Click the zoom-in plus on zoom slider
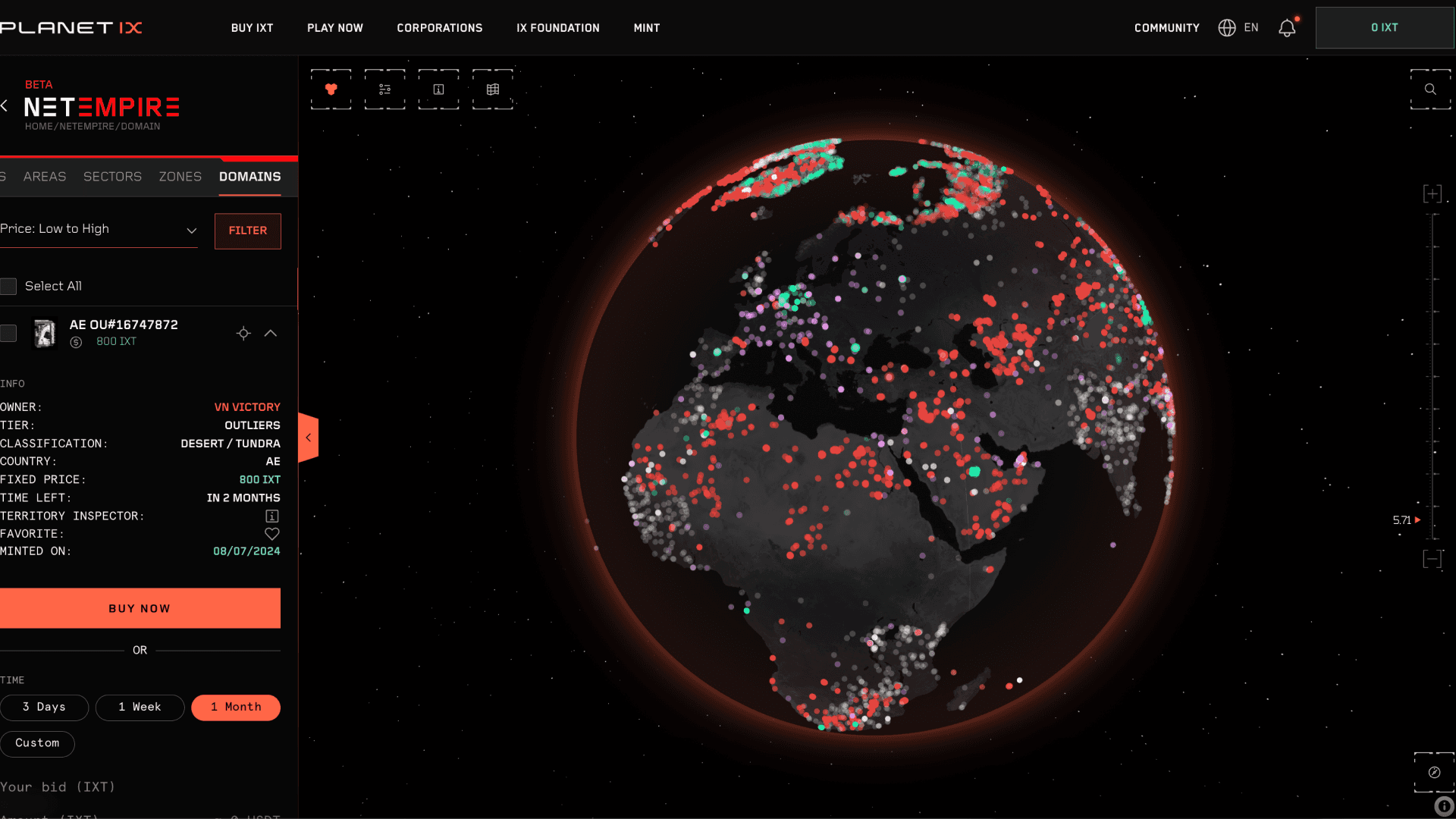This screenshot has width=1456, height=819. point(1432,194)
